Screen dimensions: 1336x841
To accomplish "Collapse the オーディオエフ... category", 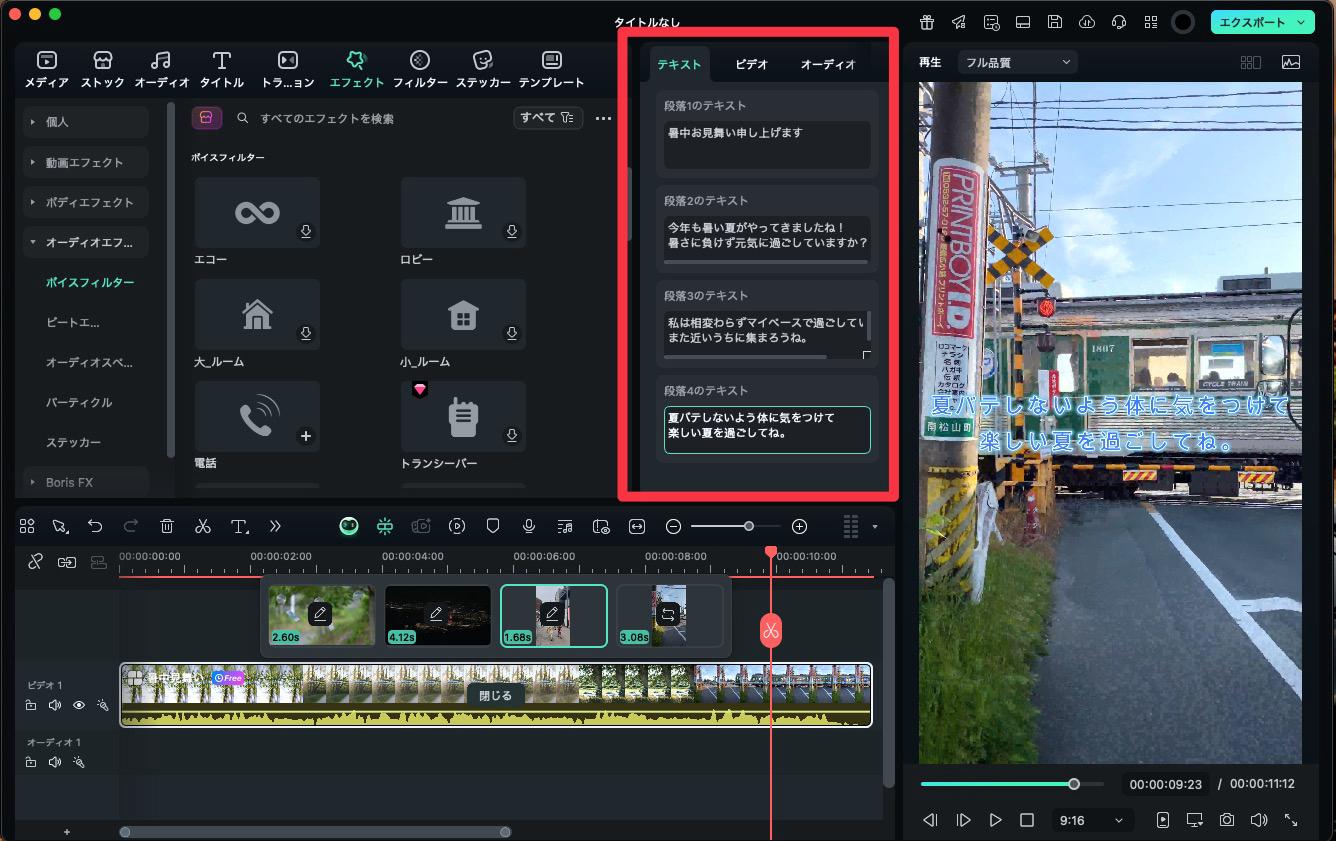I will (x=86, y=242).
